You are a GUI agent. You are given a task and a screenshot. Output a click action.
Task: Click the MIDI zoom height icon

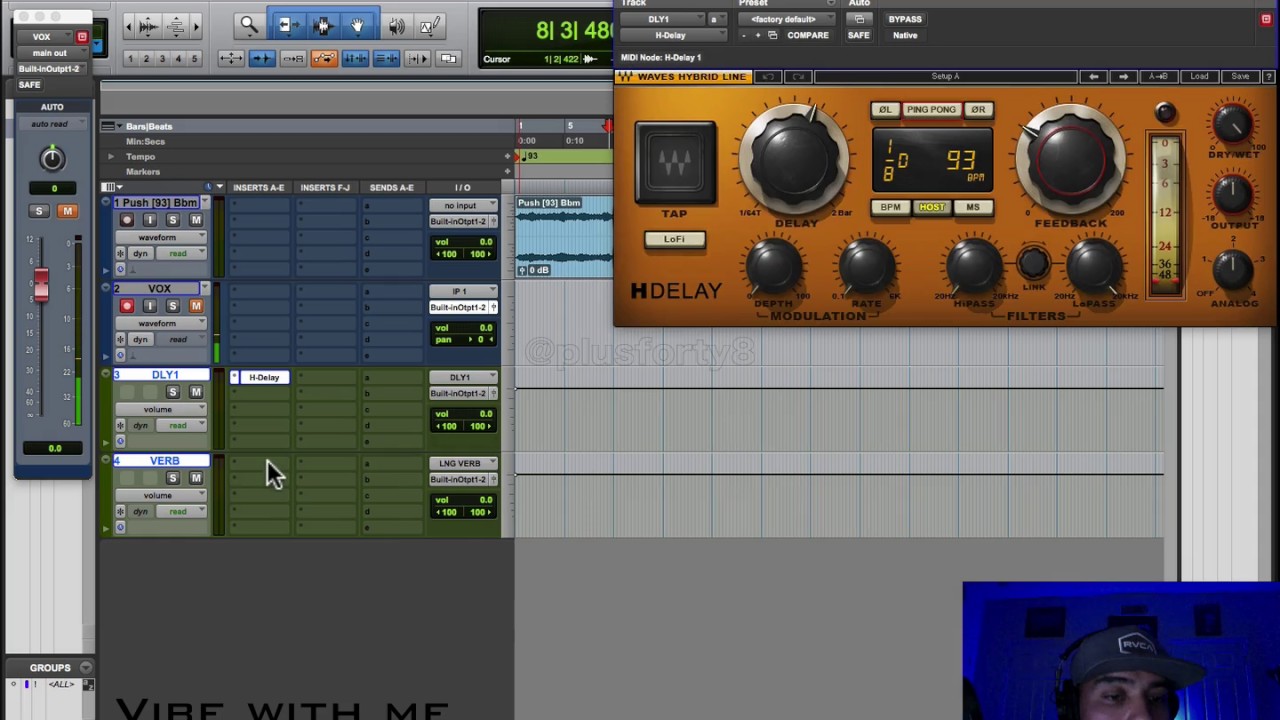pos(176,26)
